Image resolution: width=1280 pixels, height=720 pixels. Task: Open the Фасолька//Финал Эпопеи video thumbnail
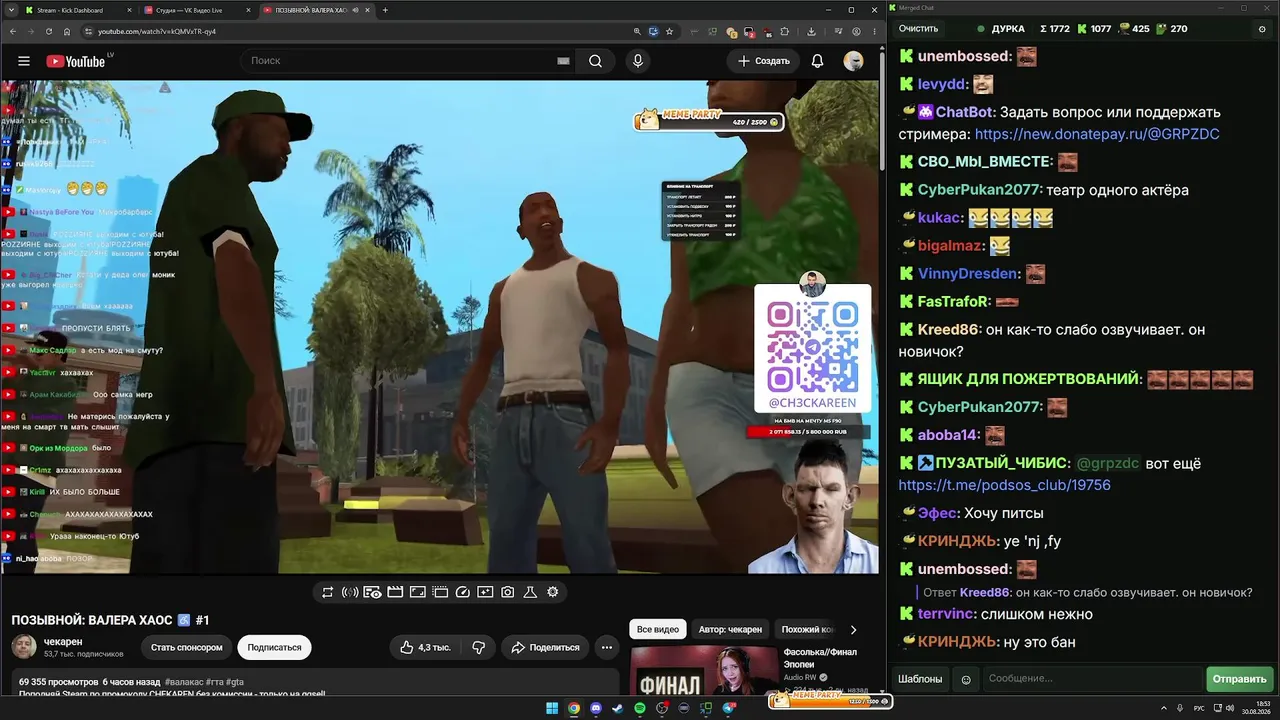(704, 670)
